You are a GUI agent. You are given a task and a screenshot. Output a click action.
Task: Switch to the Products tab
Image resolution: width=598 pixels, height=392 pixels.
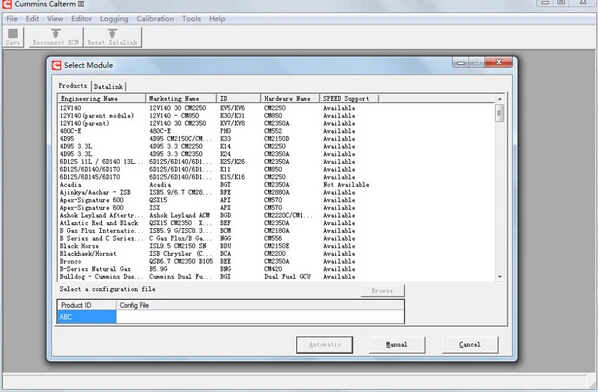pyautogui.click(x=73, y=86)
